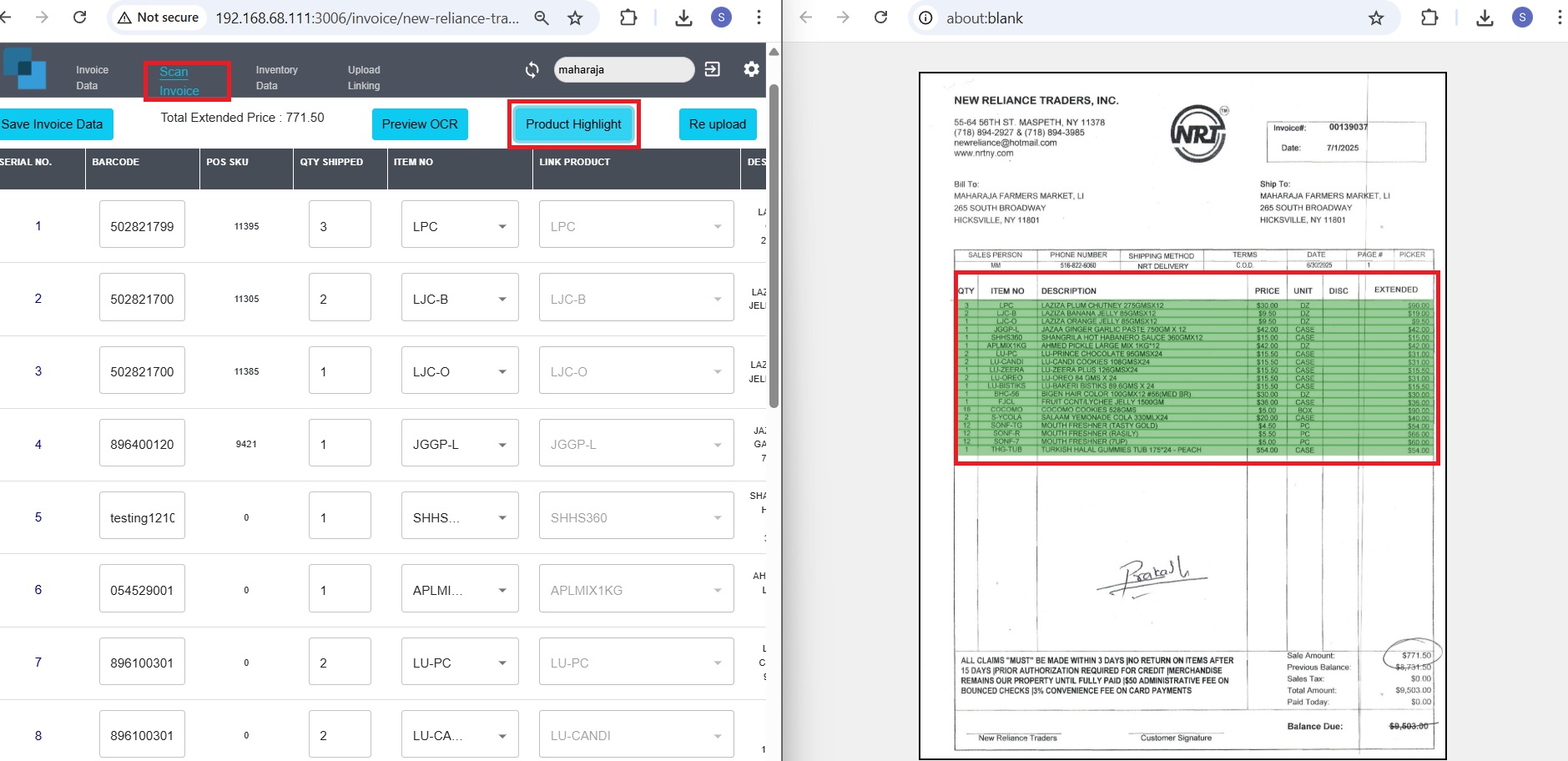
Task: Open the LPC link product dropdown
Action: tap(636, 224)
